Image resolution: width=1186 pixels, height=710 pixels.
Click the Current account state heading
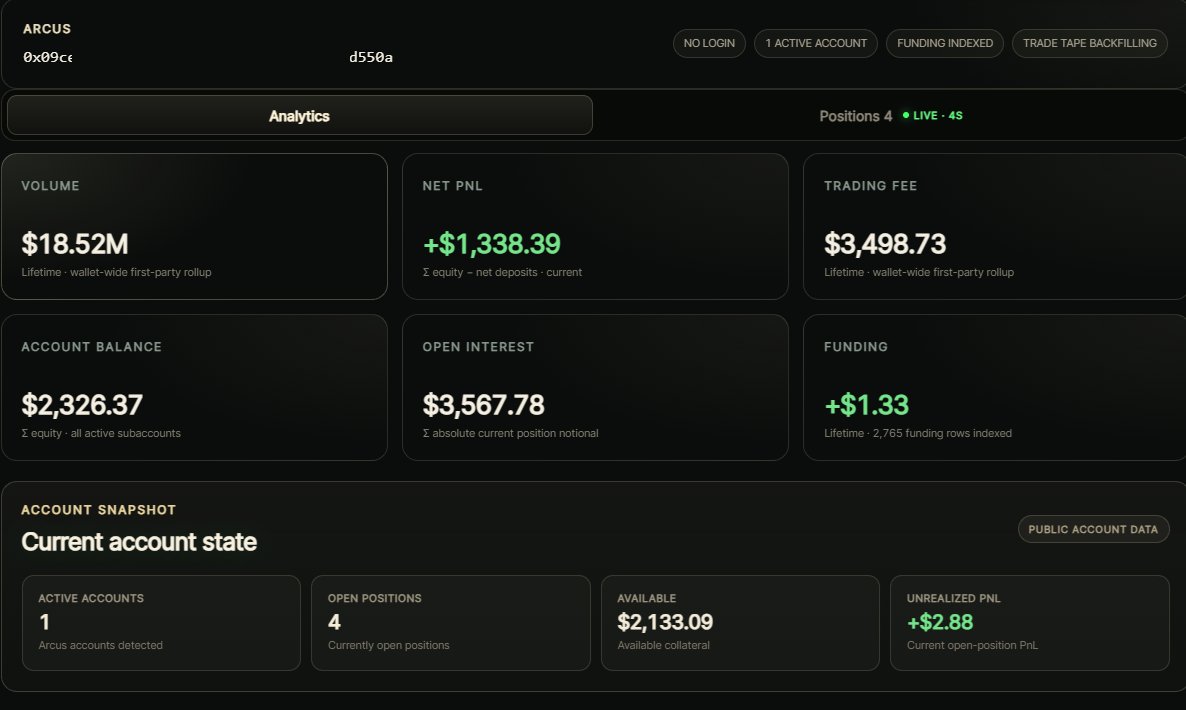pos(139,542)
